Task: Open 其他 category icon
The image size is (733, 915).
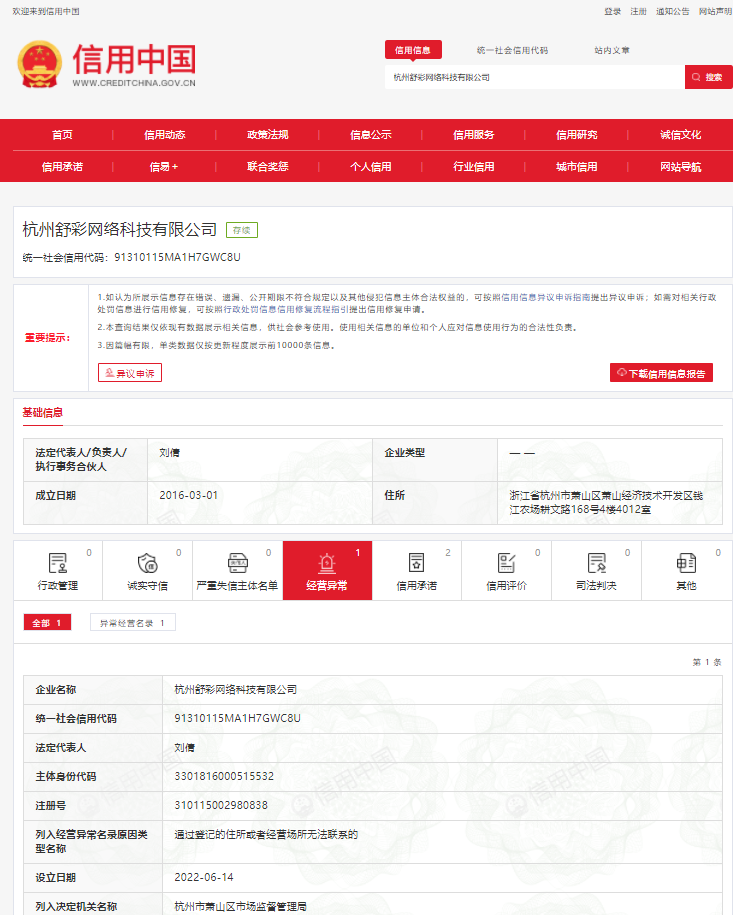Action: click(x=686, y=563)
